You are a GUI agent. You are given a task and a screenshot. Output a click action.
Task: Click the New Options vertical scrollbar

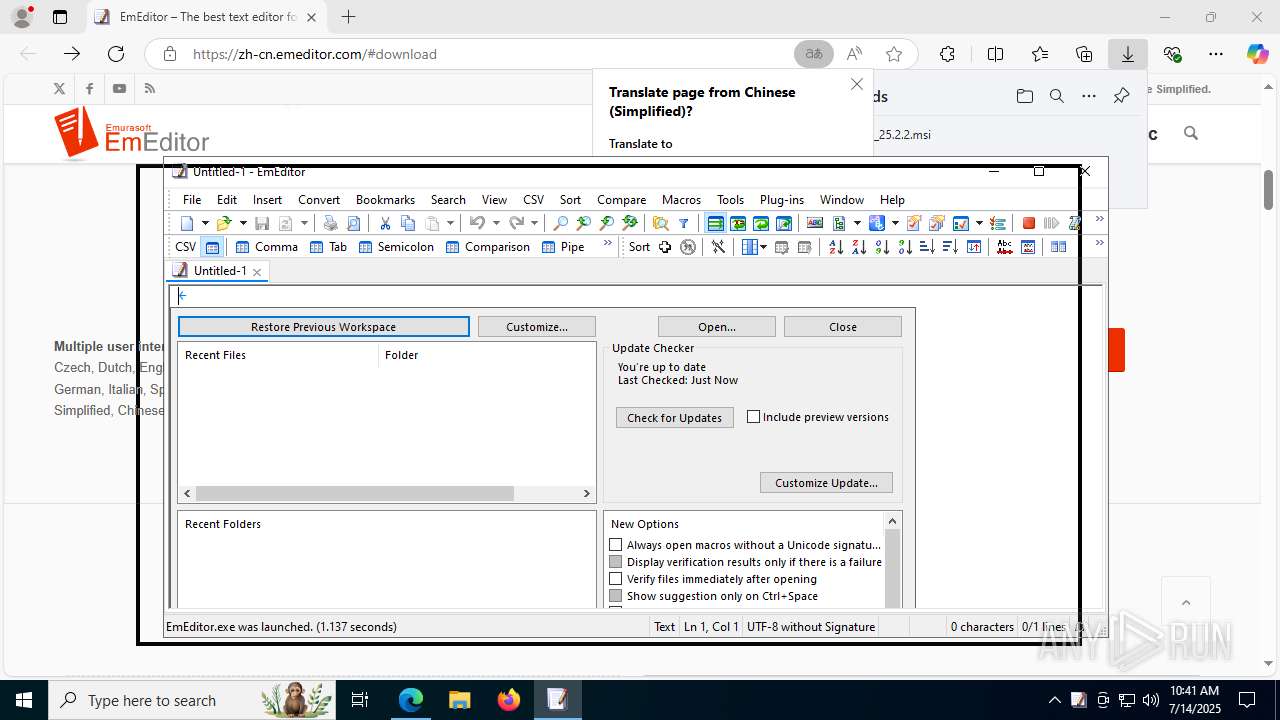[893, 560]
